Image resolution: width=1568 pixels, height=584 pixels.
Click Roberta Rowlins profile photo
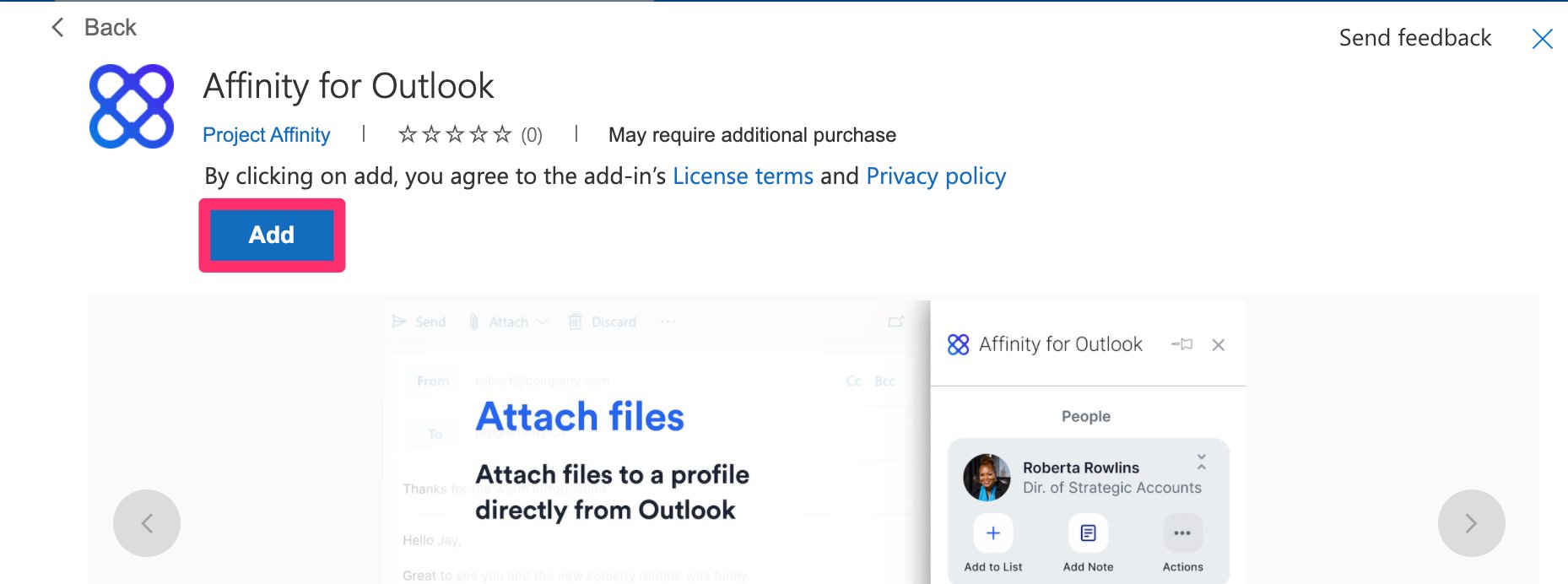click(x=987, y=478)
